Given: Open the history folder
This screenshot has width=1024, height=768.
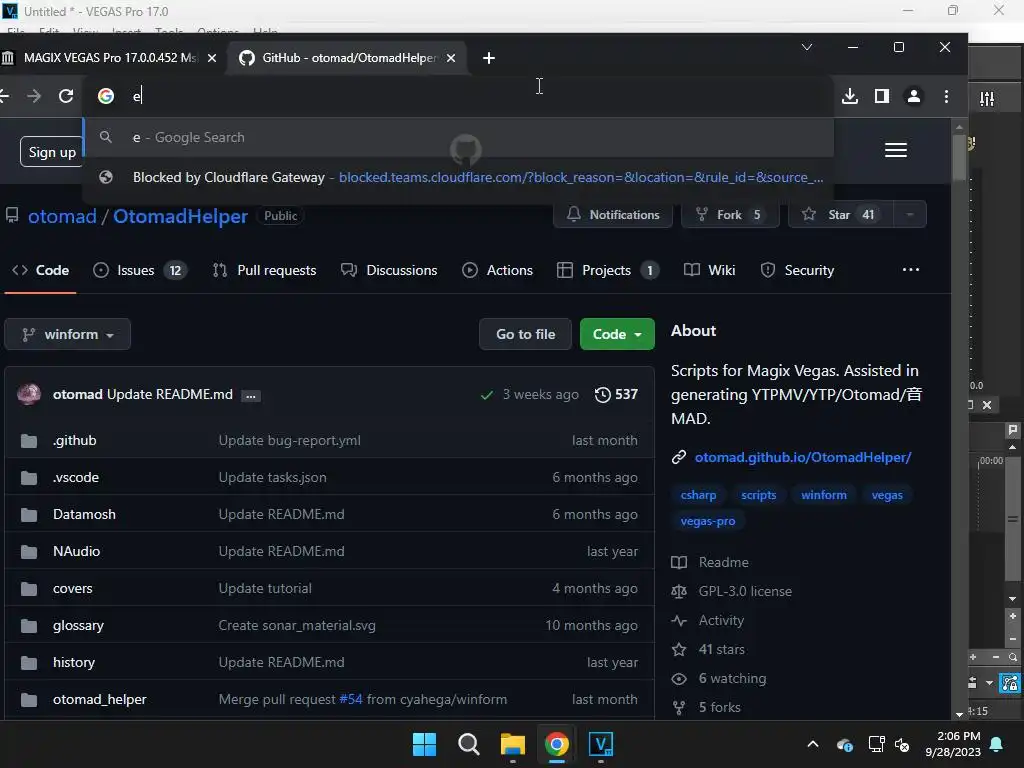Looking at the screenshot, I should (74, 663).
